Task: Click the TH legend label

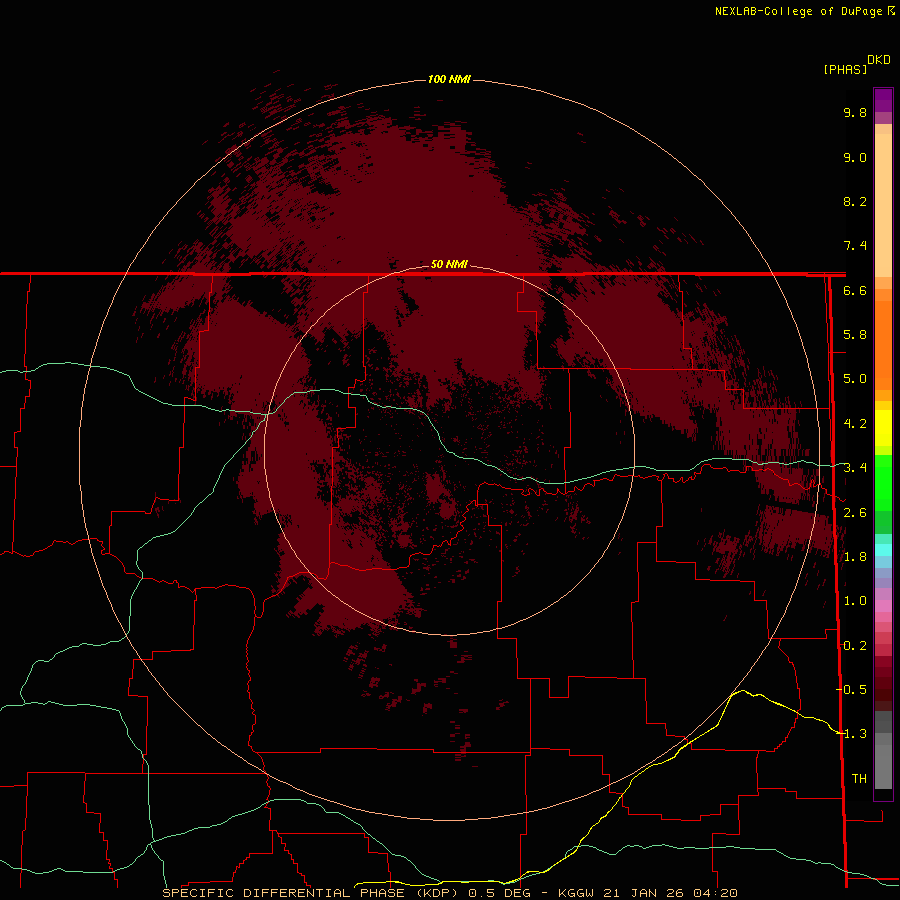Action: coord(859,779)
